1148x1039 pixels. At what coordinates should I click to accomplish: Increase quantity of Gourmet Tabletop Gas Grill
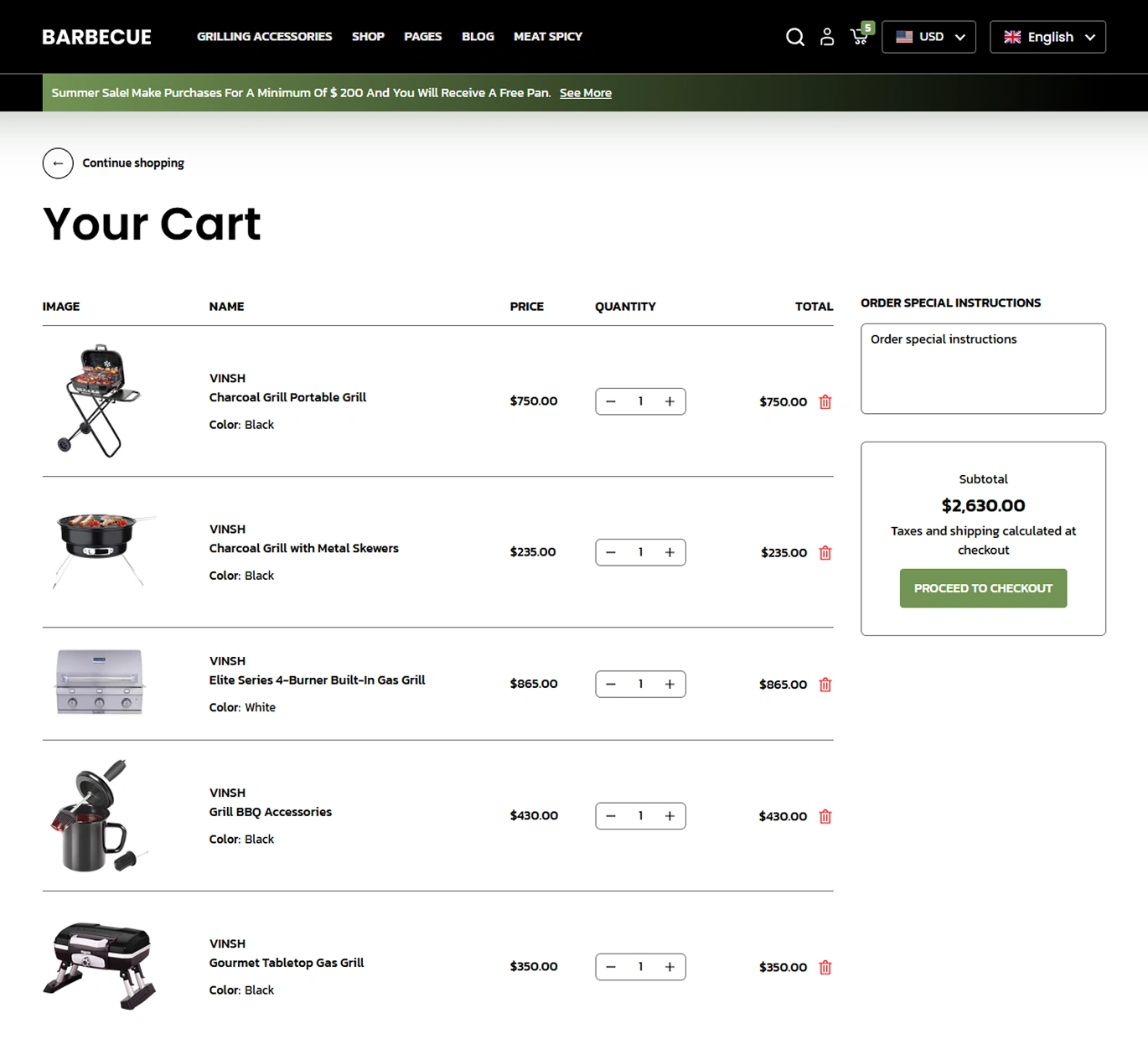670,966
